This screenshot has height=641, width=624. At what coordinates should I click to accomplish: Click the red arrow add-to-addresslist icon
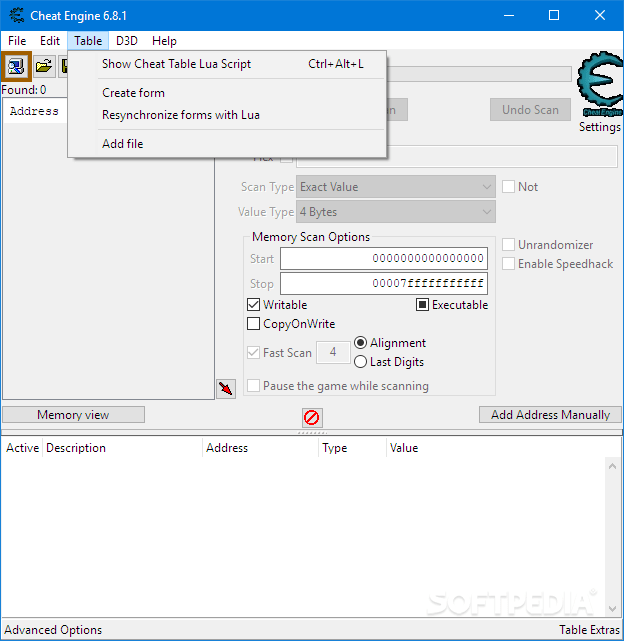coord(226,388)
